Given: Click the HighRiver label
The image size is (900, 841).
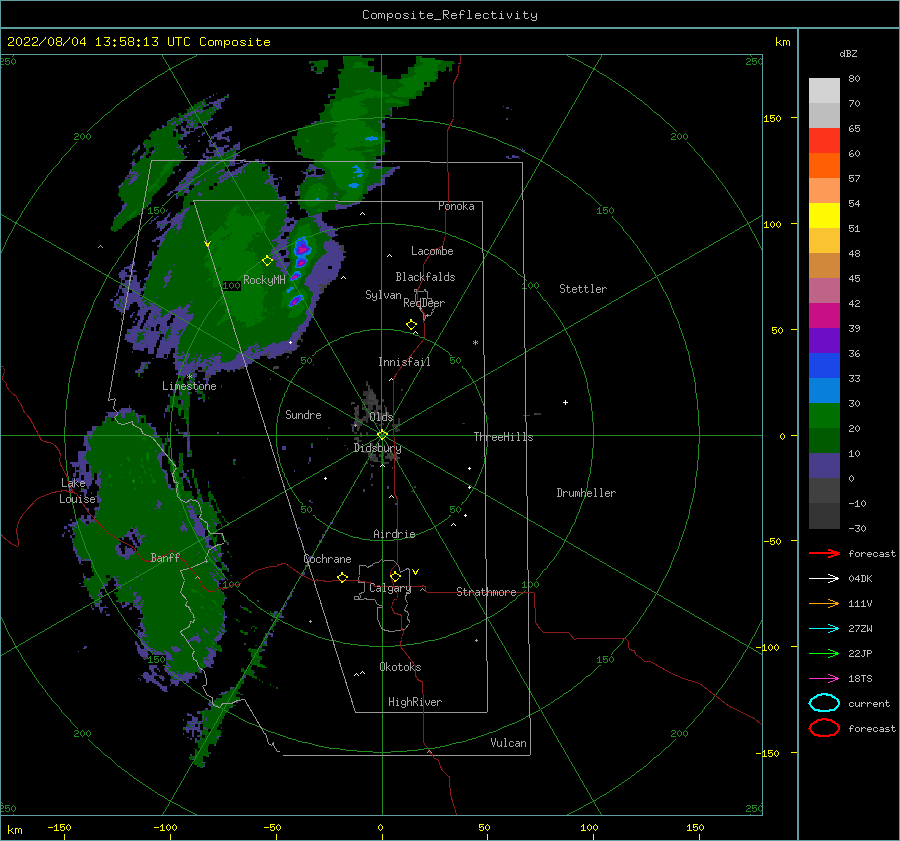Looking at the screenshot, I should coord(415,702).
